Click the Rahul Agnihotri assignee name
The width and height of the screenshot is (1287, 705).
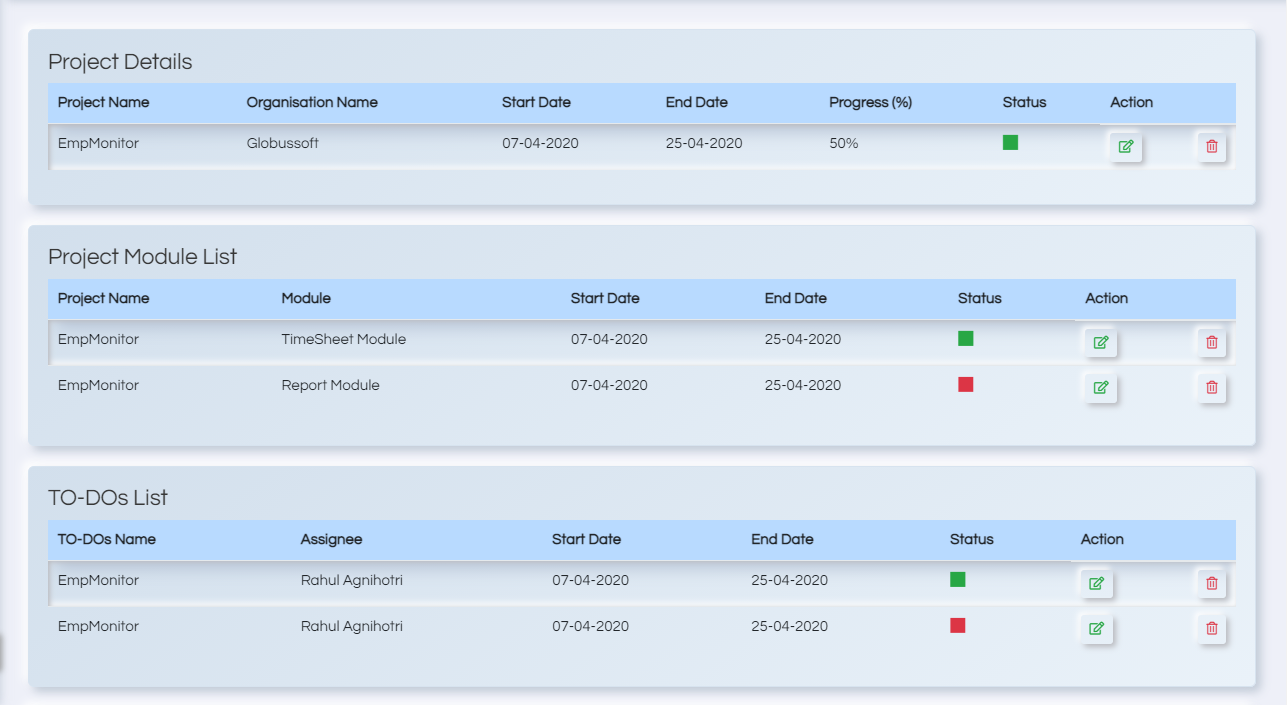click(x=350, y=580)
